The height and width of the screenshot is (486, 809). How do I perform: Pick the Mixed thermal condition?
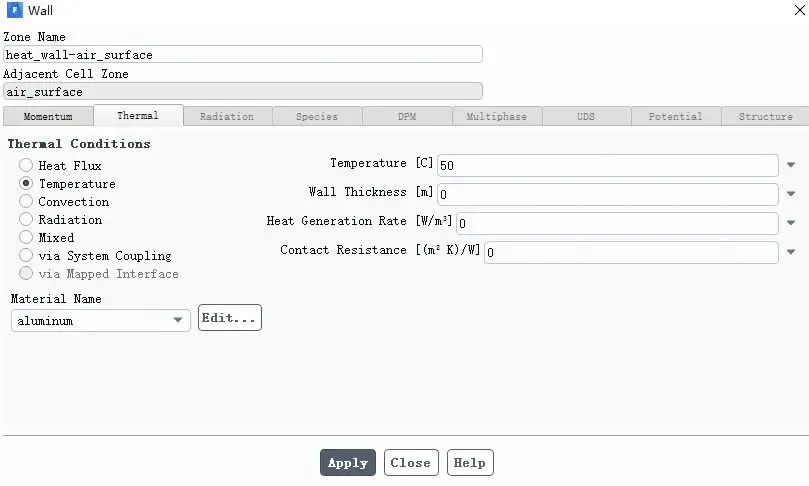[26, 237]
